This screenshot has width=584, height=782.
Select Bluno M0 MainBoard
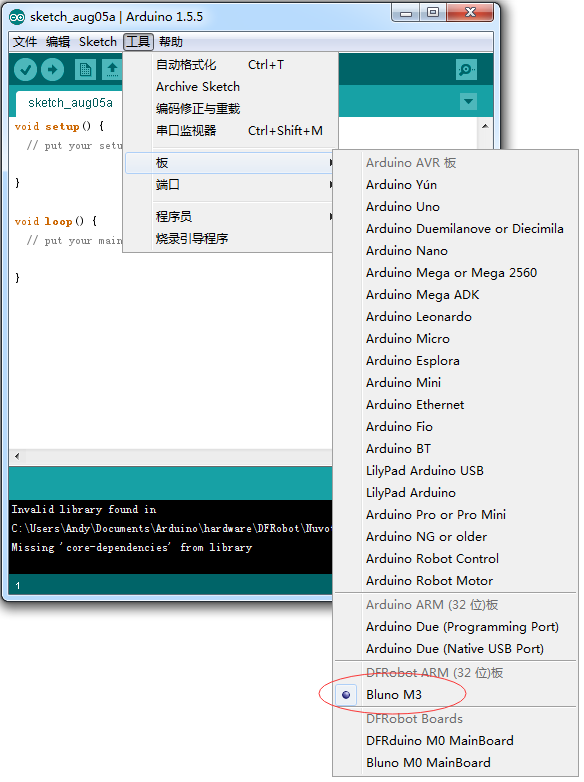tap(456, 763)
